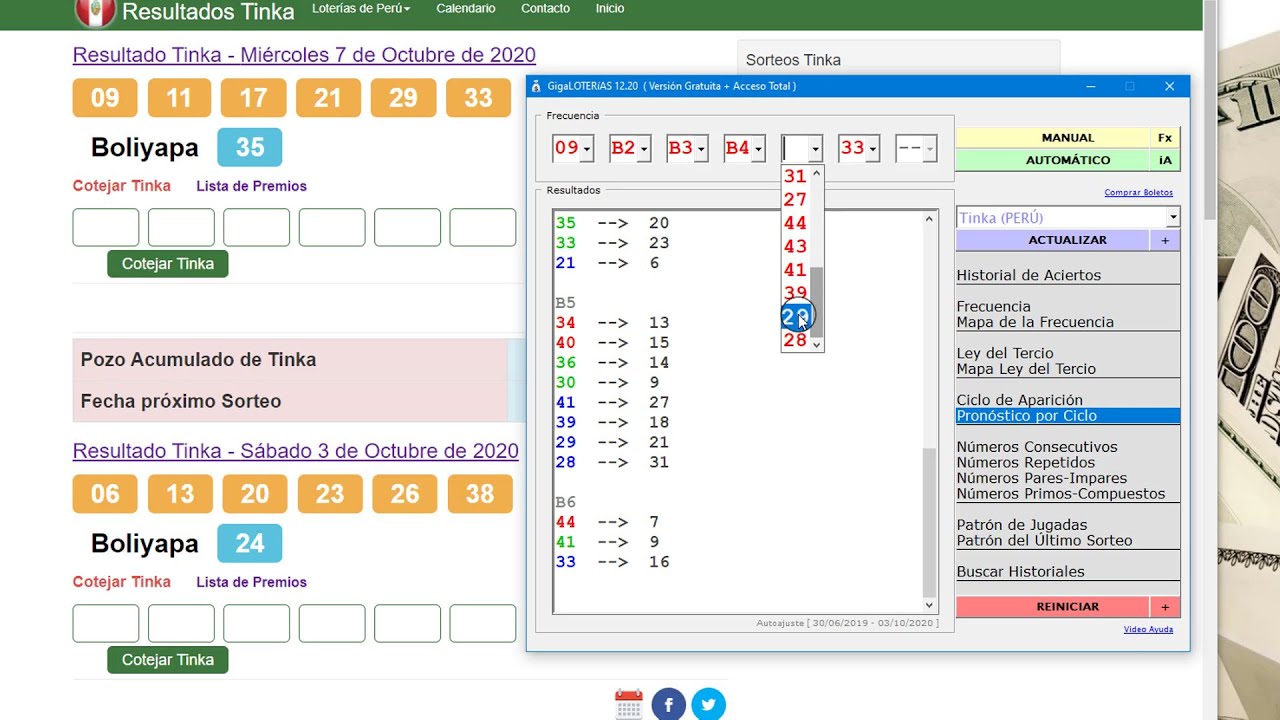
Task: Open Mapa de la Frecuencia
Action: point(1035,322)
